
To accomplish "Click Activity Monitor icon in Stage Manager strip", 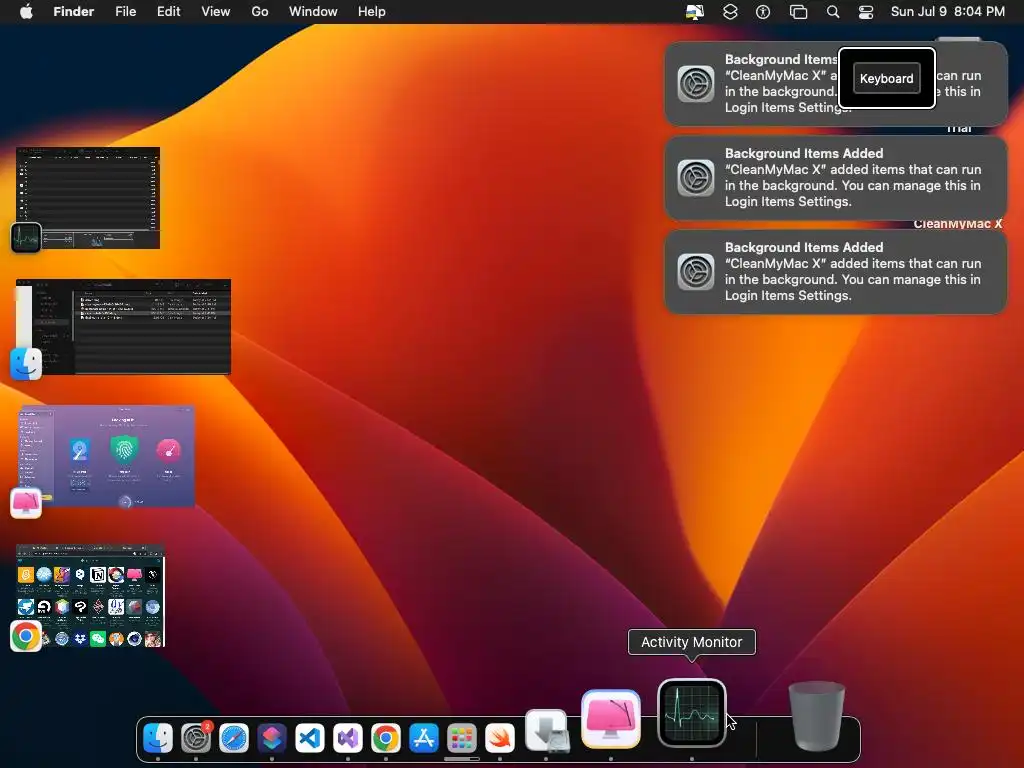I will coord(26,237).
